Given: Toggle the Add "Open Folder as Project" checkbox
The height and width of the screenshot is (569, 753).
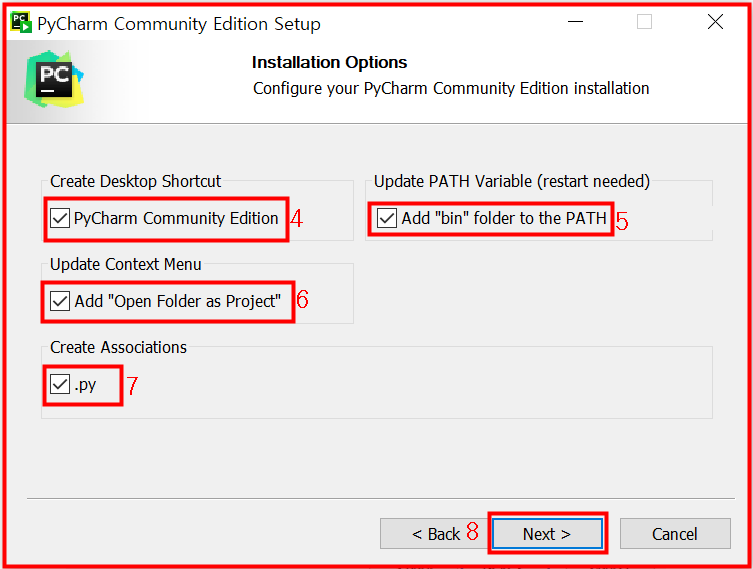Looking at the screenshot, I should 60,302.
